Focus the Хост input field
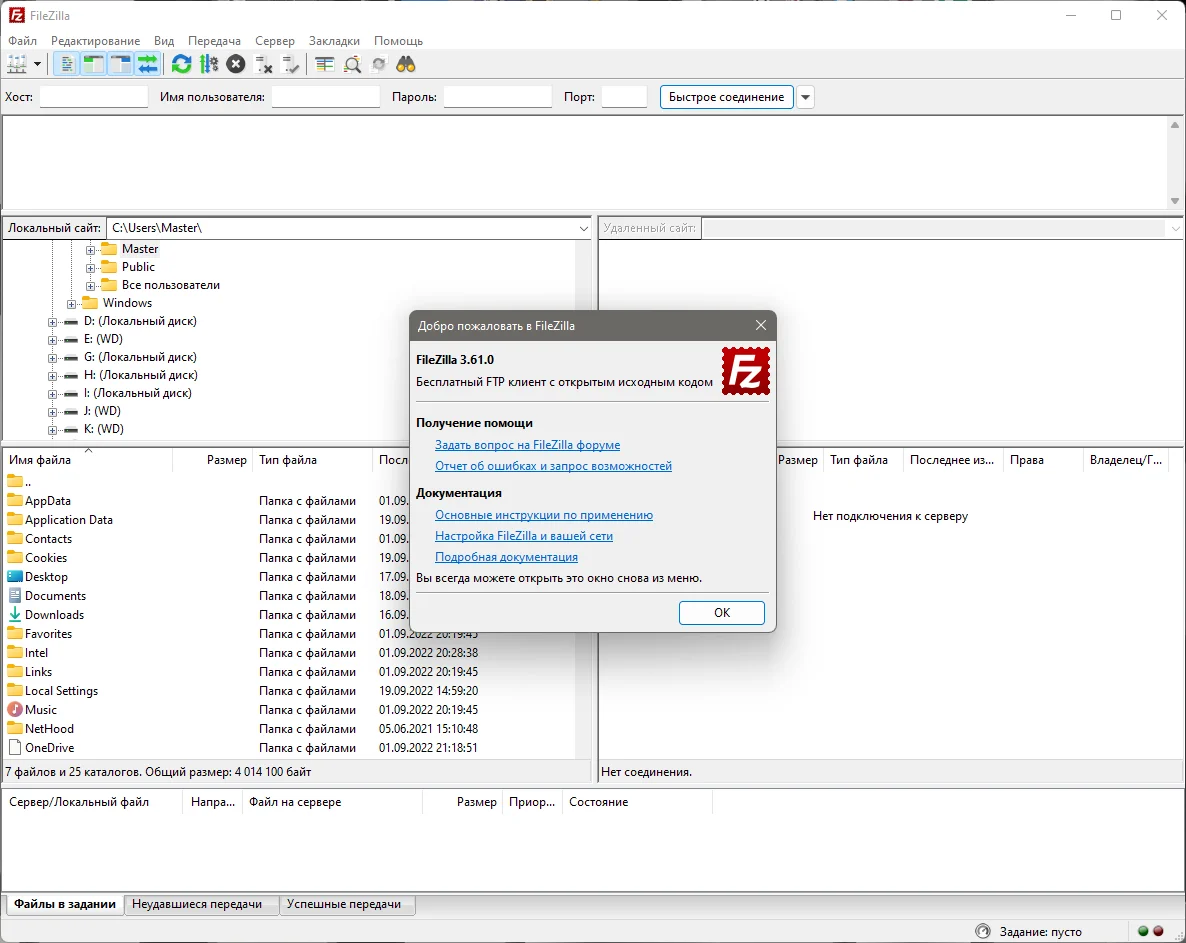1186x943 pixels. (94, 97)
